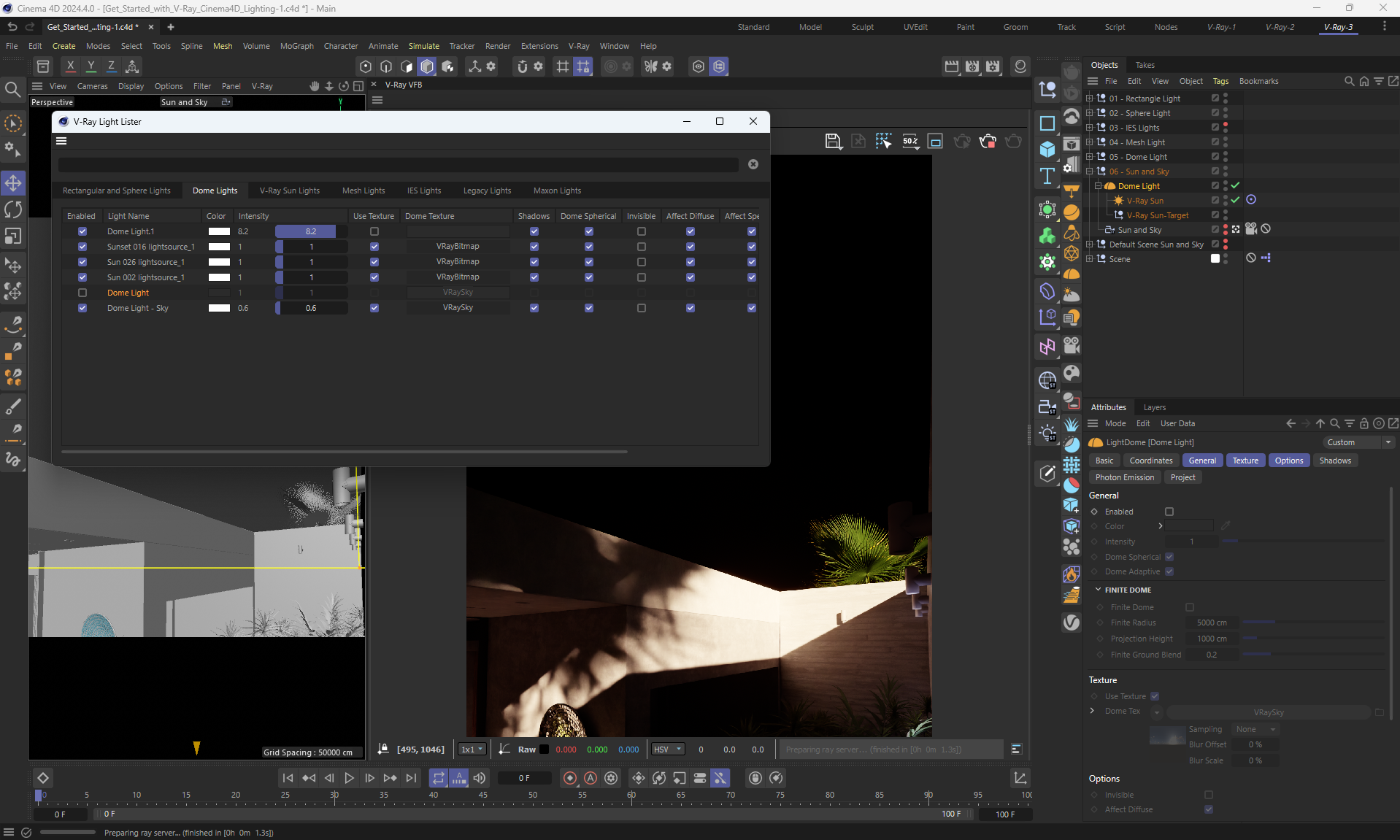Click the Light Lister hamburger menu icon
This screenshot has height=840, width=1400.
point(61,141)
